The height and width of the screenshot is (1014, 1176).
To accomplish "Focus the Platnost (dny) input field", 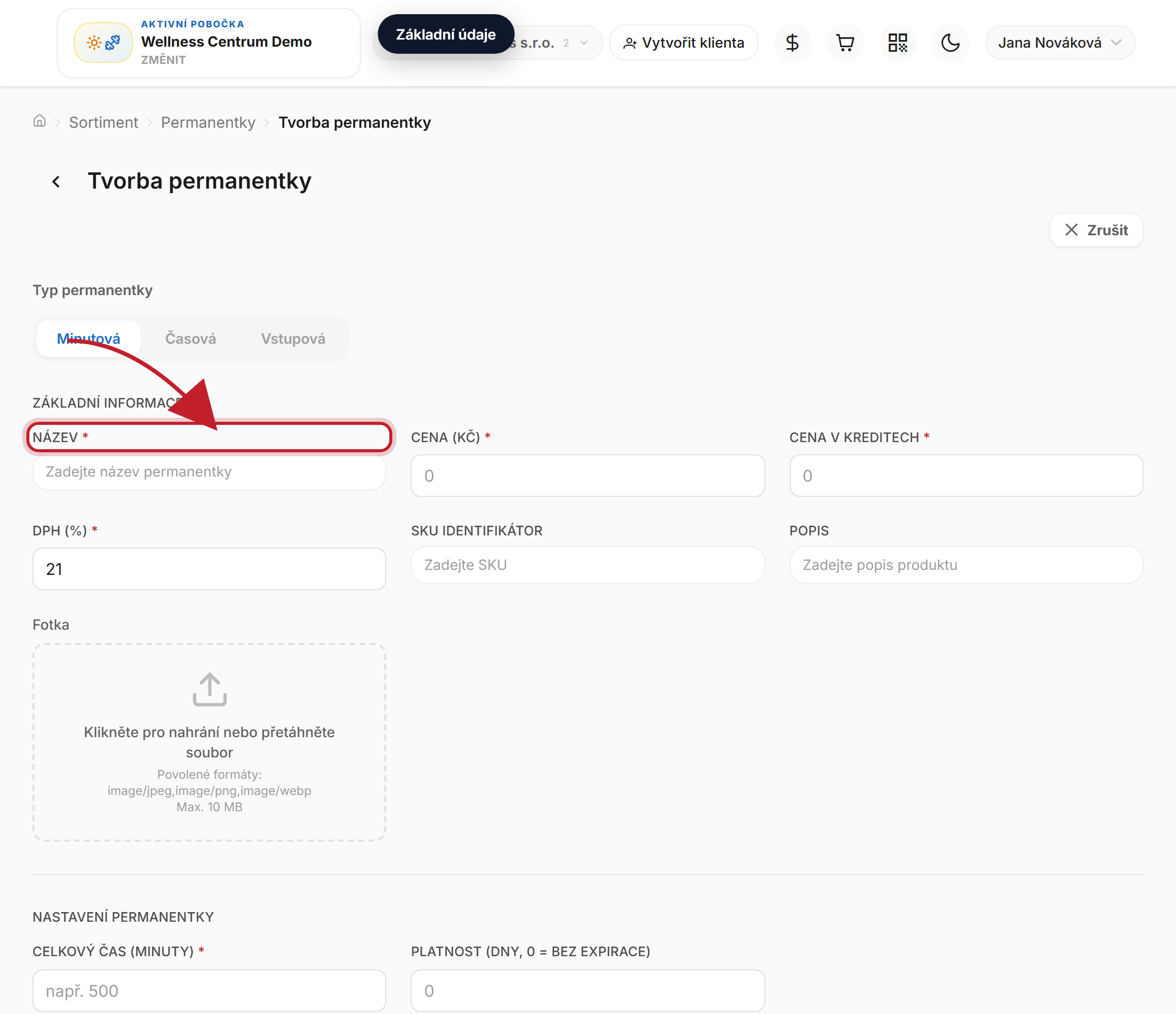I will pos(588,991).
